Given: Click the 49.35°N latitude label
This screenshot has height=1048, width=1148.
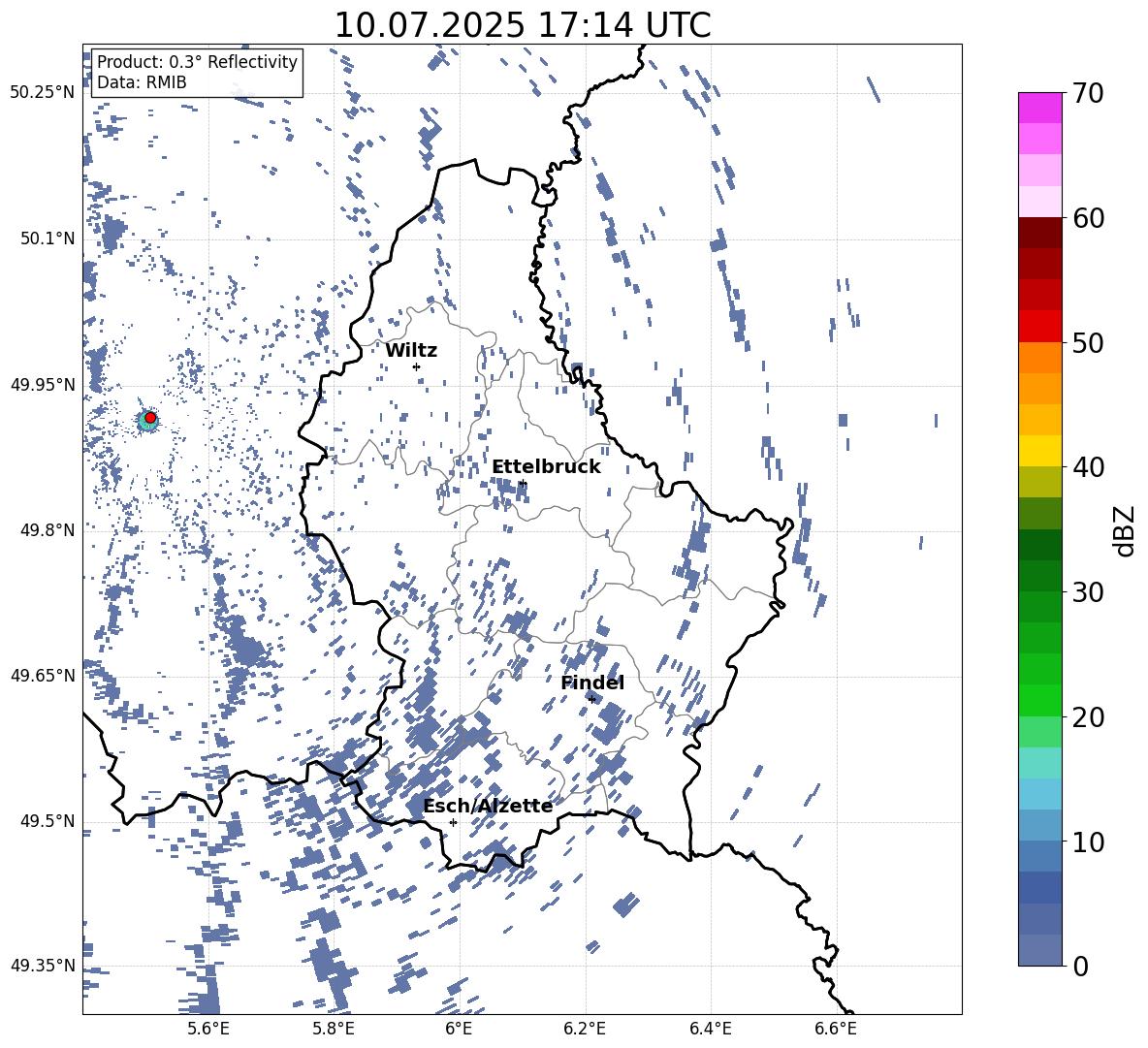Looking at the screenshot, I should pos(43,966).
